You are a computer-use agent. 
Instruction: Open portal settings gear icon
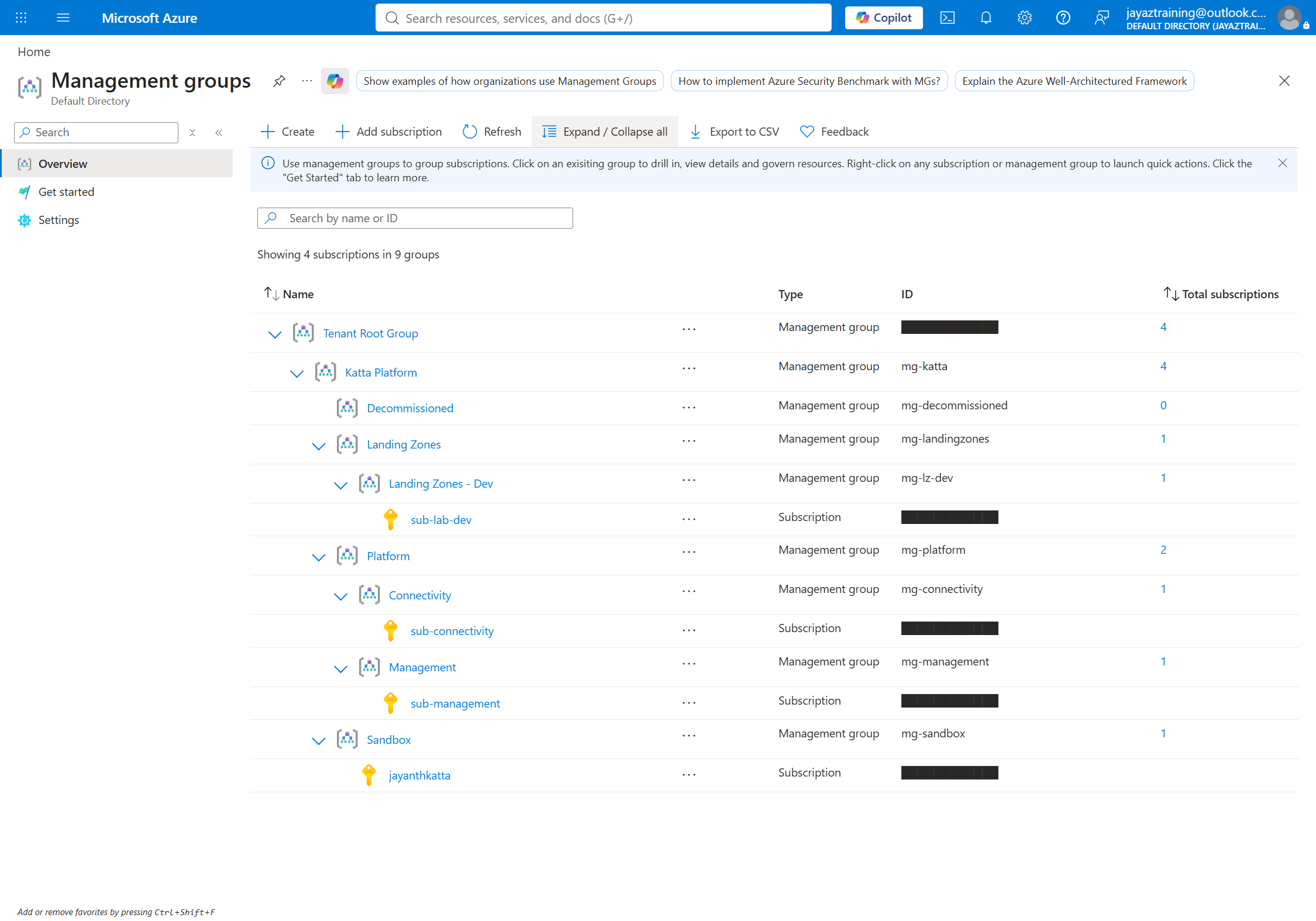(x=1024, y=18)
